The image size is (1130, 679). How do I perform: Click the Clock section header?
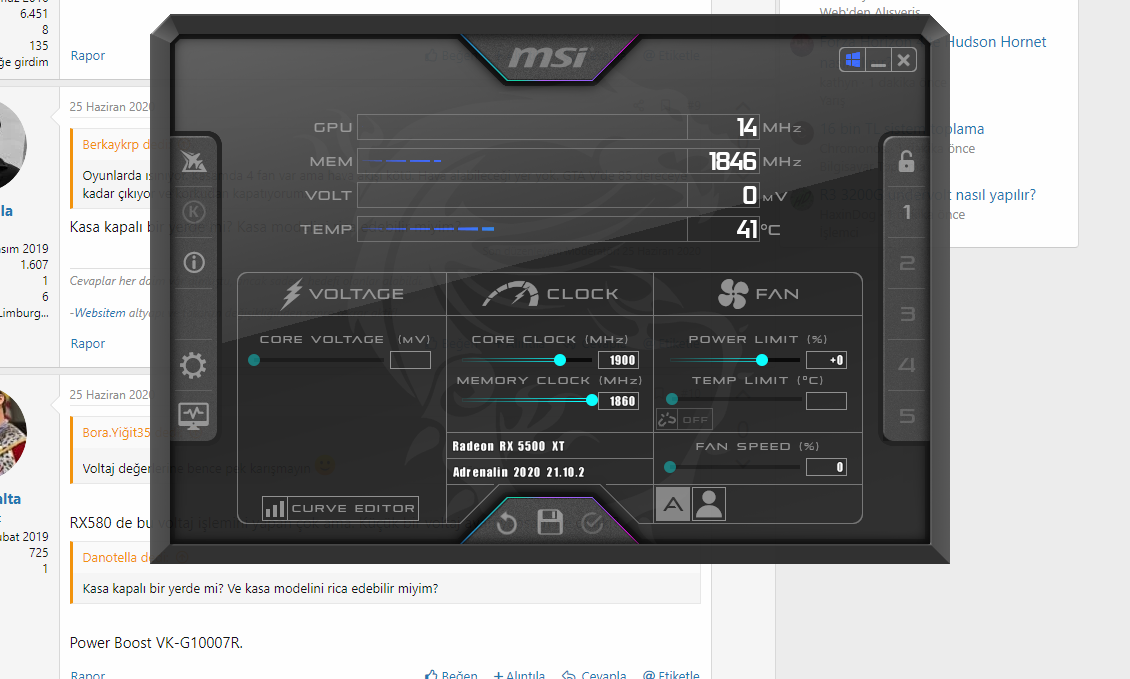tap(550, 294)
